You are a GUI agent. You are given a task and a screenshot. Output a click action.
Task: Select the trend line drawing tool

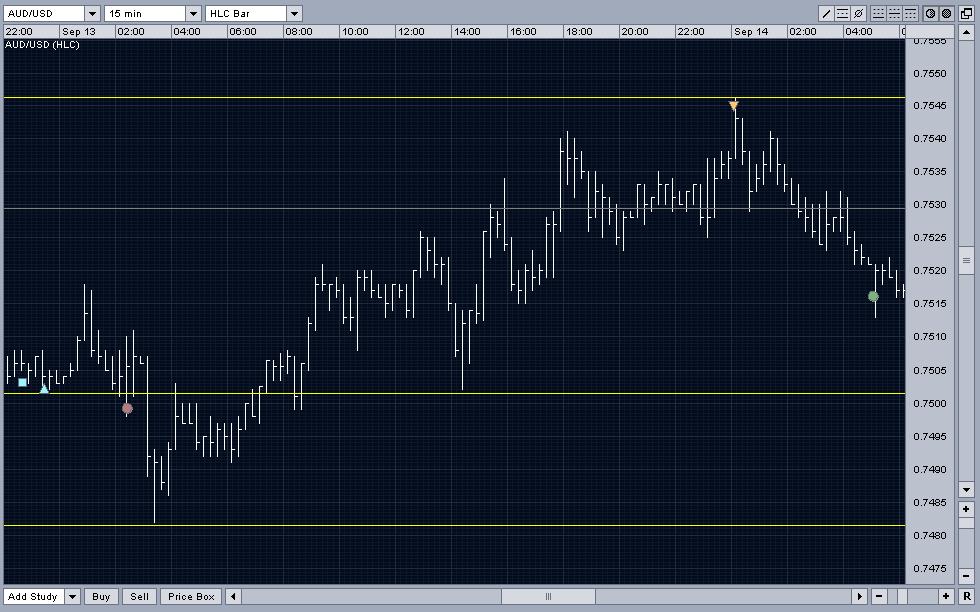tap(826, 13)
